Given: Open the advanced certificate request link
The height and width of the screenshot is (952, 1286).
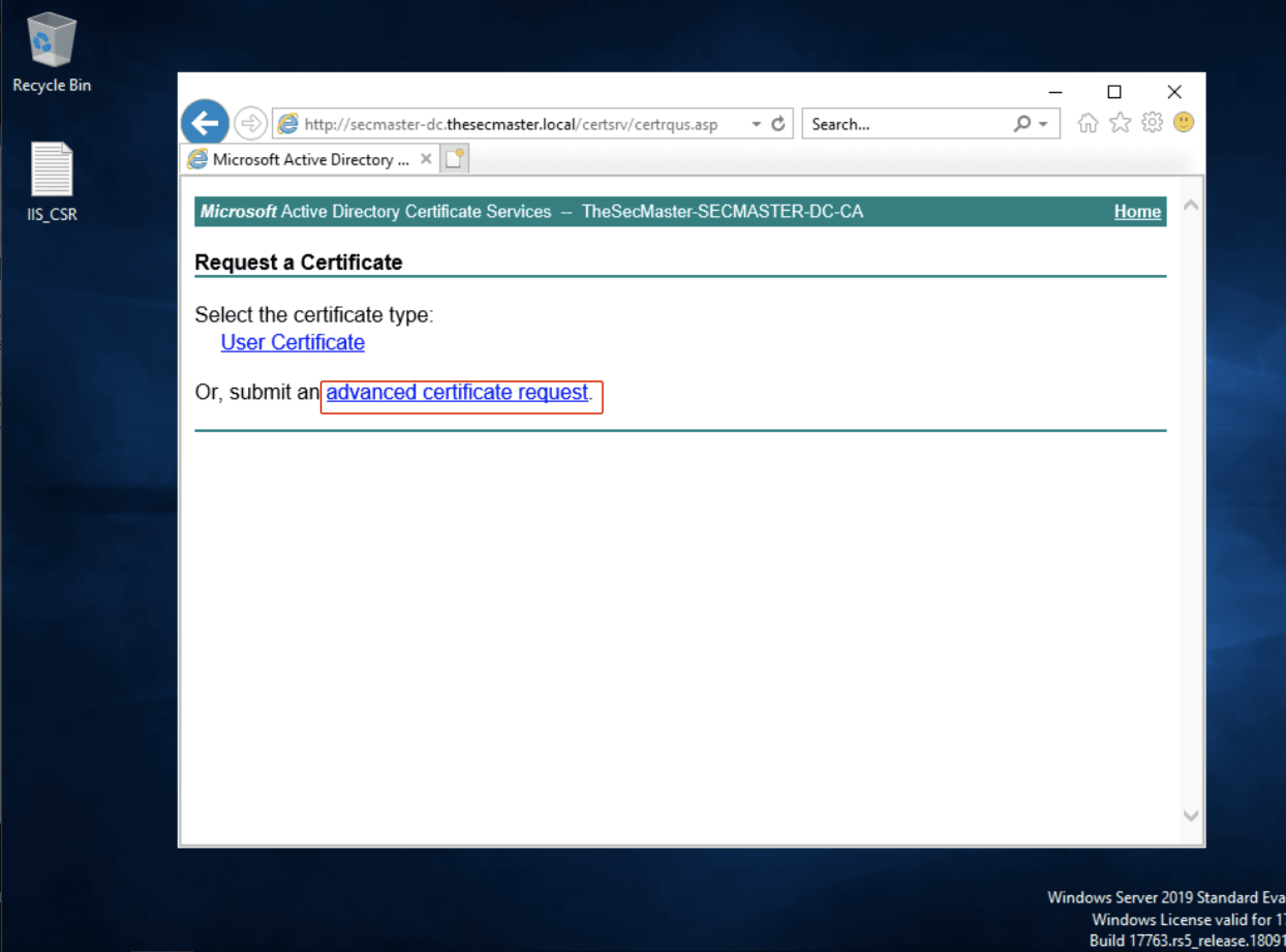Looking at the screenshot, I should pos(457,392).
